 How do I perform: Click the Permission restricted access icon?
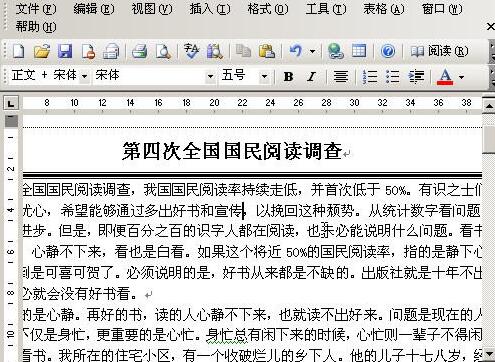point(88,51)
